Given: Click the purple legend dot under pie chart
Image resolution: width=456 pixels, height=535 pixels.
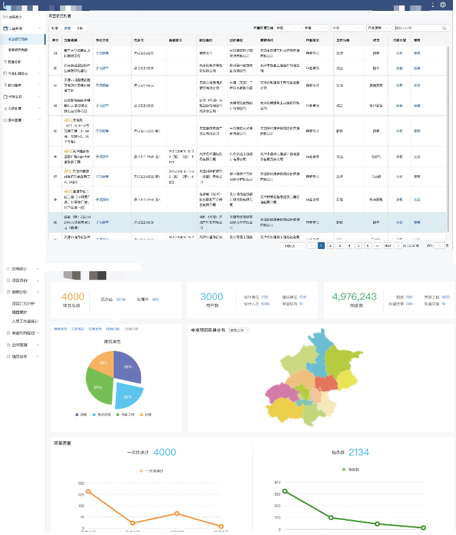Looking at the screenshot, I should click(x=77, y=415).
